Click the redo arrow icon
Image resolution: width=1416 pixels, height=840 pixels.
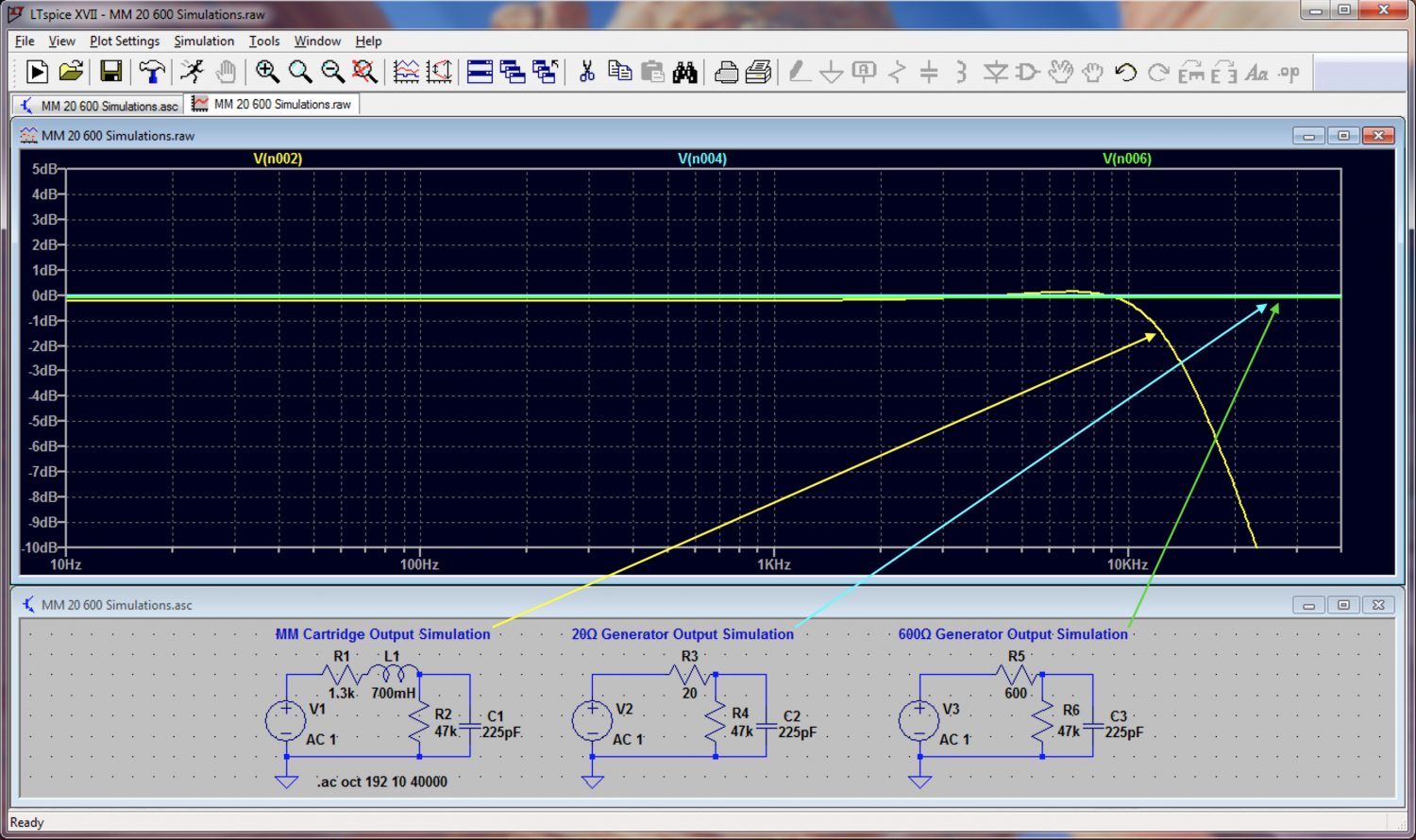[x=1158, y=72]
